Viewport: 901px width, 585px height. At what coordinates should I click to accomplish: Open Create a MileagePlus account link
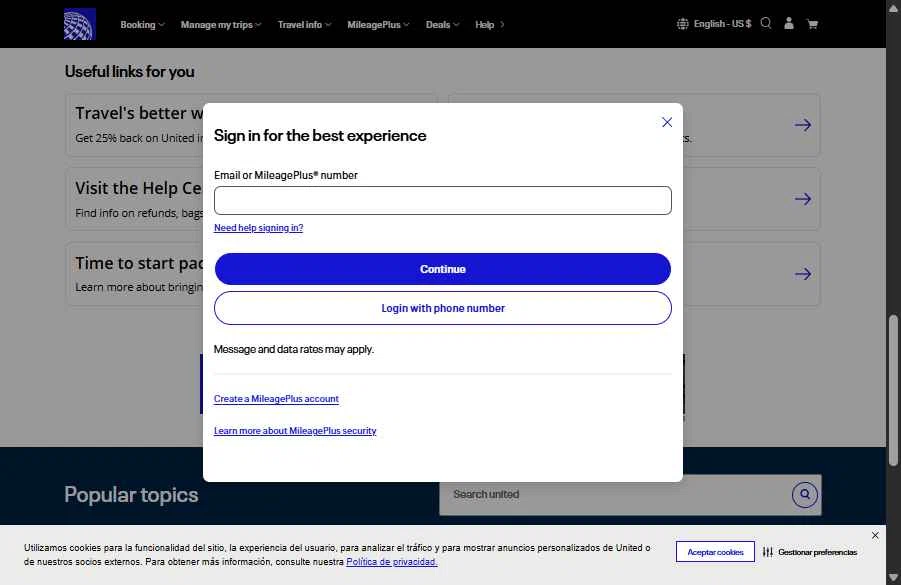click(276, 399)
